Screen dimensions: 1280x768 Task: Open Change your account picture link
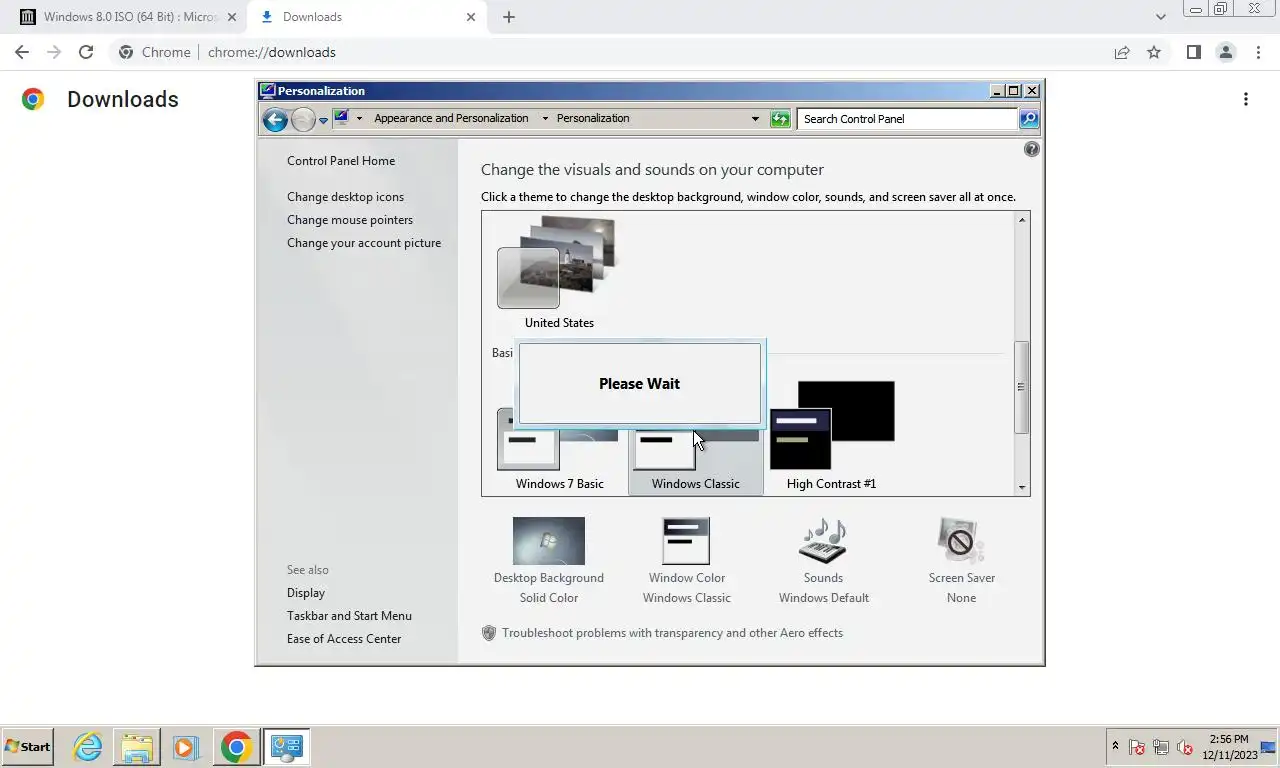[364, 243]
